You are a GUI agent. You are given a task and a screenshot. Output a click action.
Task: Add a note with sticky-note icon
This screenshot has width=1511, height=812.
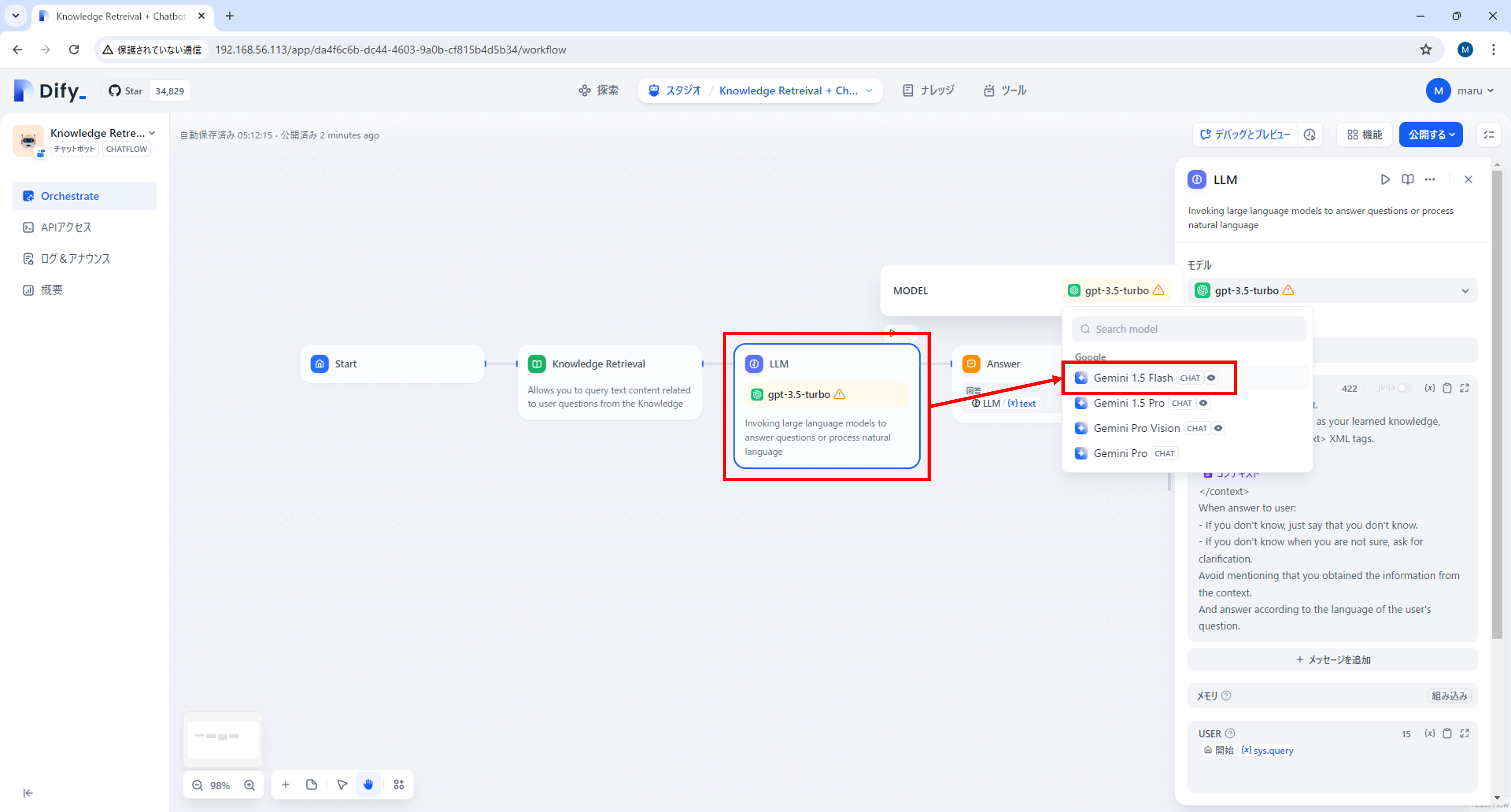point(311,785)
